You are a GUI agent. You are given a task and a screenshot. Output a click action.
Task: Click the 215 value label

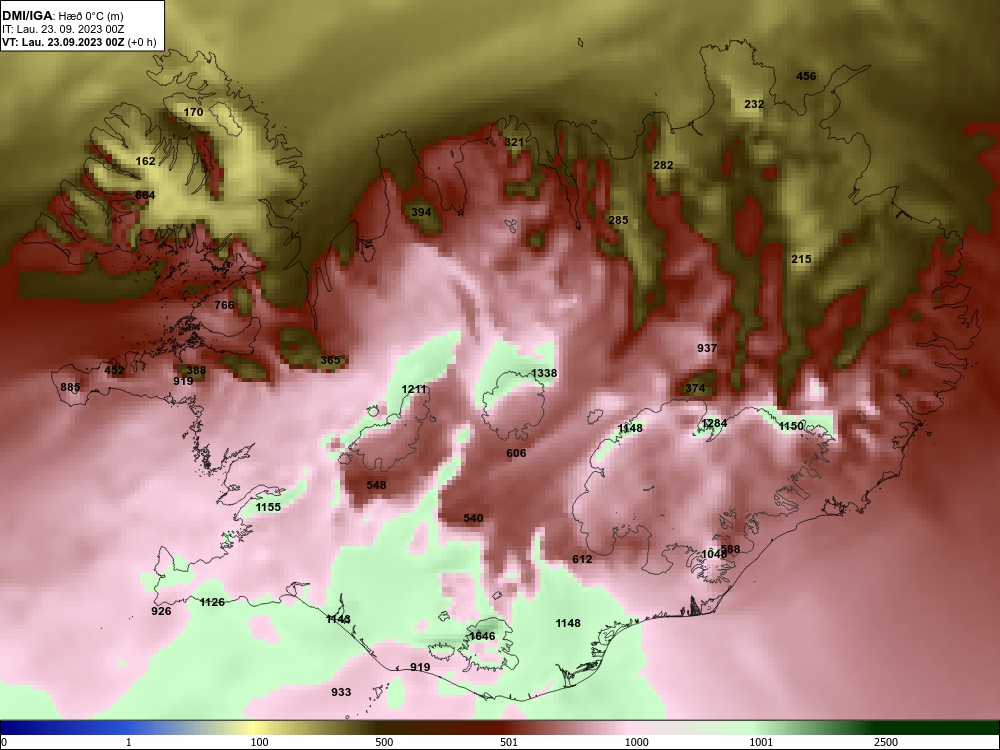coord(801,259)
